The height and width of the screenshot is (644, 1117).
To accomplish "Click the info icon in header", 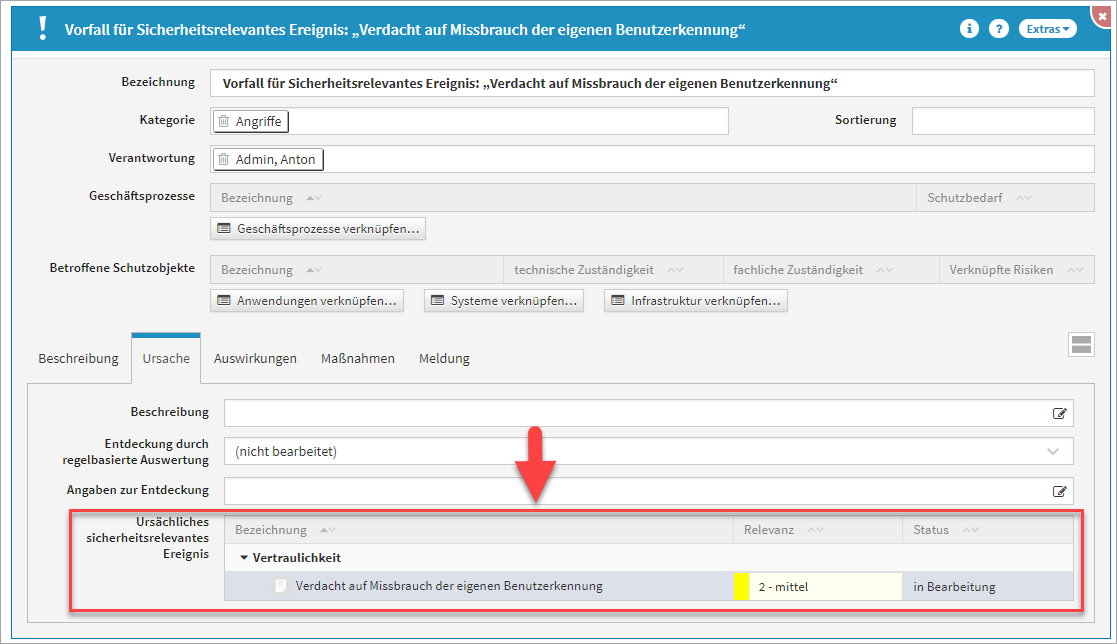I will pyautogui.click(x=969, y=28).
